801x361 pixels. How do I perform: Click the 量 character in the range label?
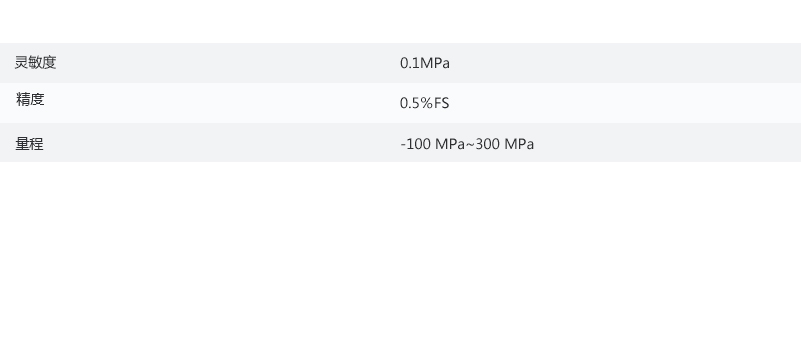point(22,144)
